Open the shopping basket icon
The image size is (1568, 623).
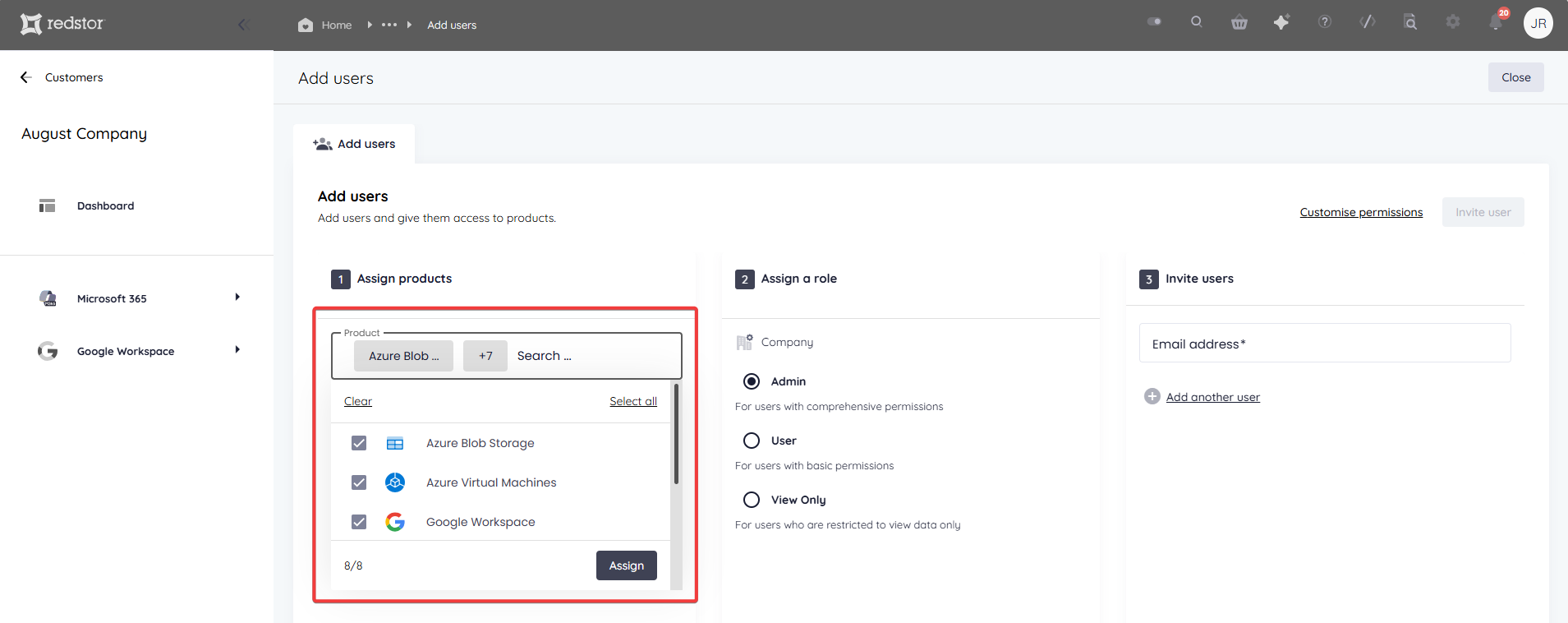click(x=1239, y=22)
